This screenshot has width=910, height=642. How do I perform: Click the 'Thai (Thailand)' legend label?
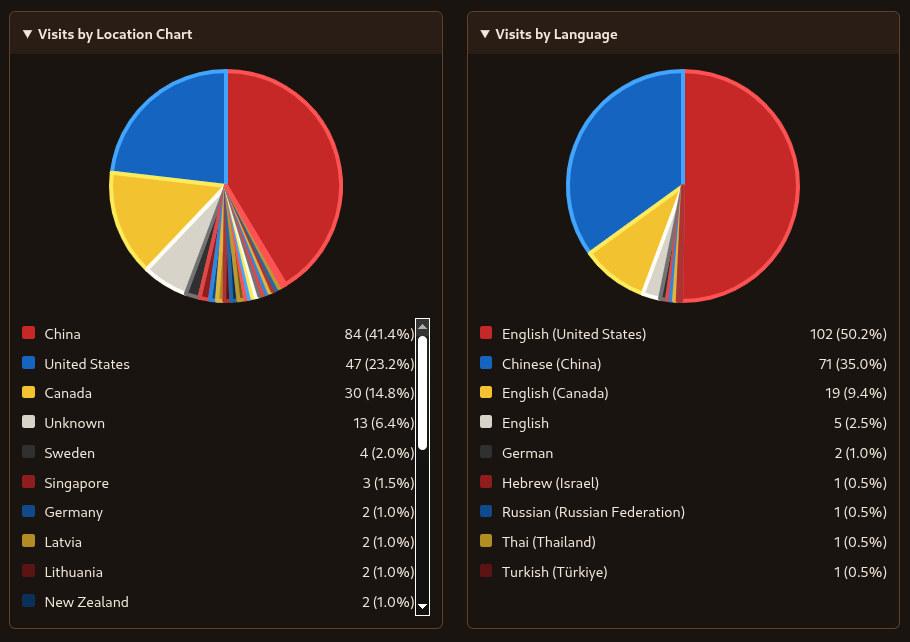point(548,542)
